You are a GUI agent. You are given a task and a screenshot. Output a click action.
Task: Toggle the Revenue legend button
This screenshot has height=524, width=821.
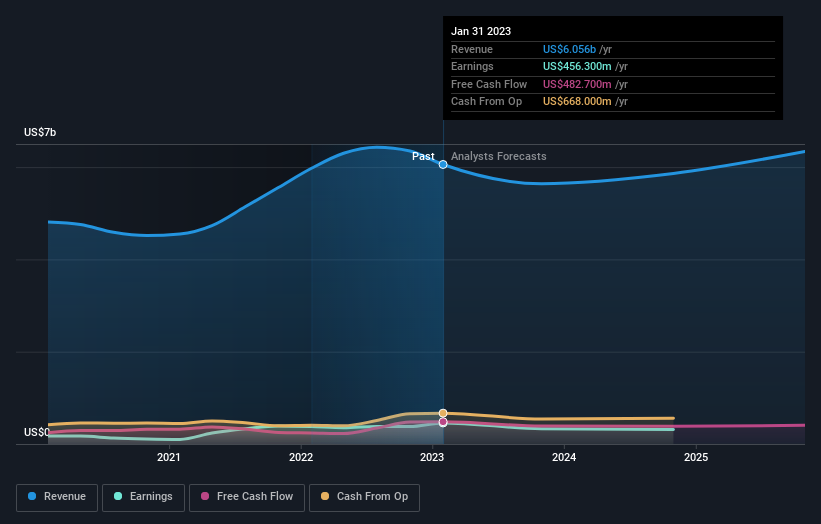pyautogui.click(x=57, y=497)
